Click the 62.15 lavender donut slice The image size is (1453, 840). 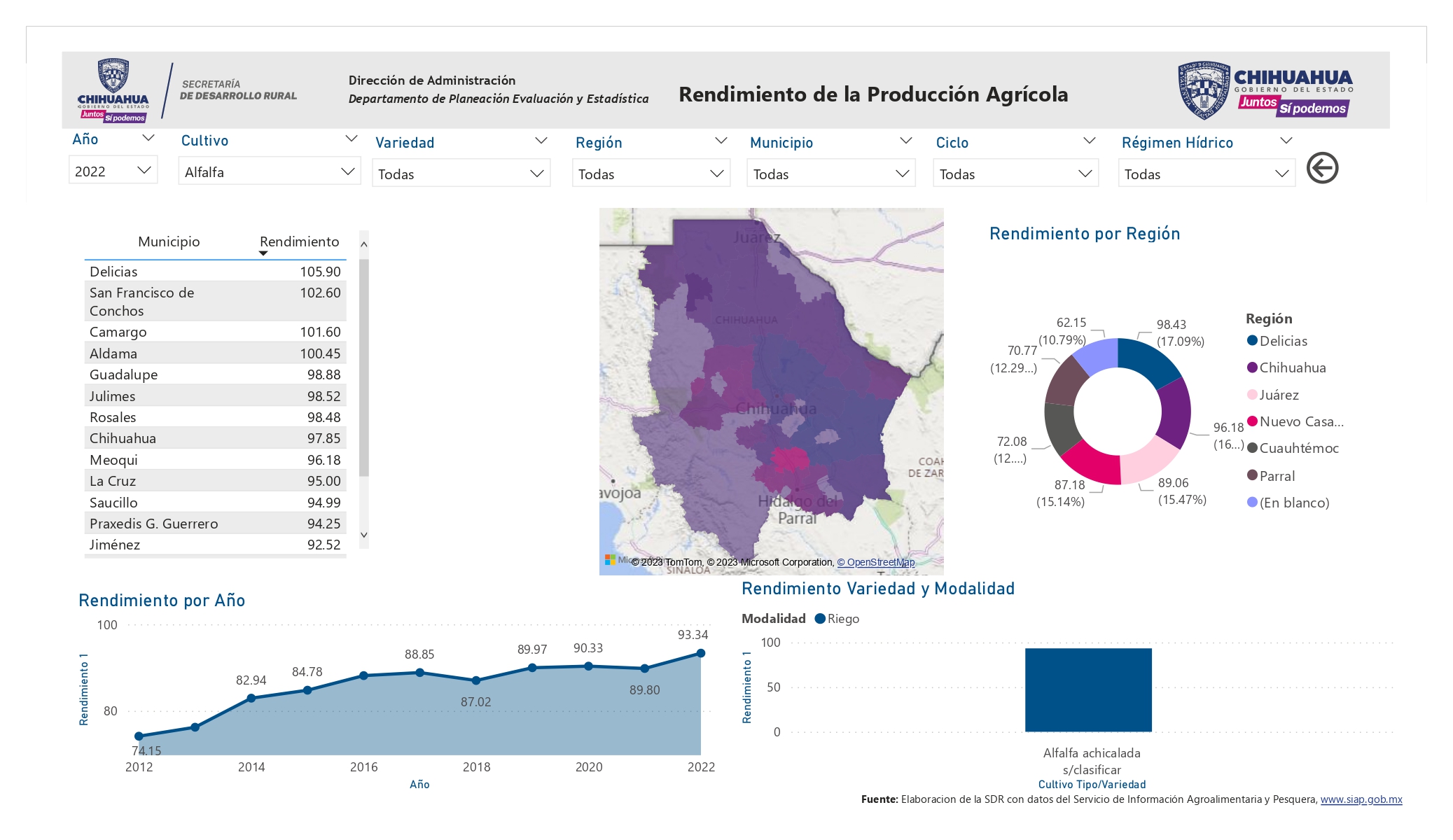(x=1098, y=353)
